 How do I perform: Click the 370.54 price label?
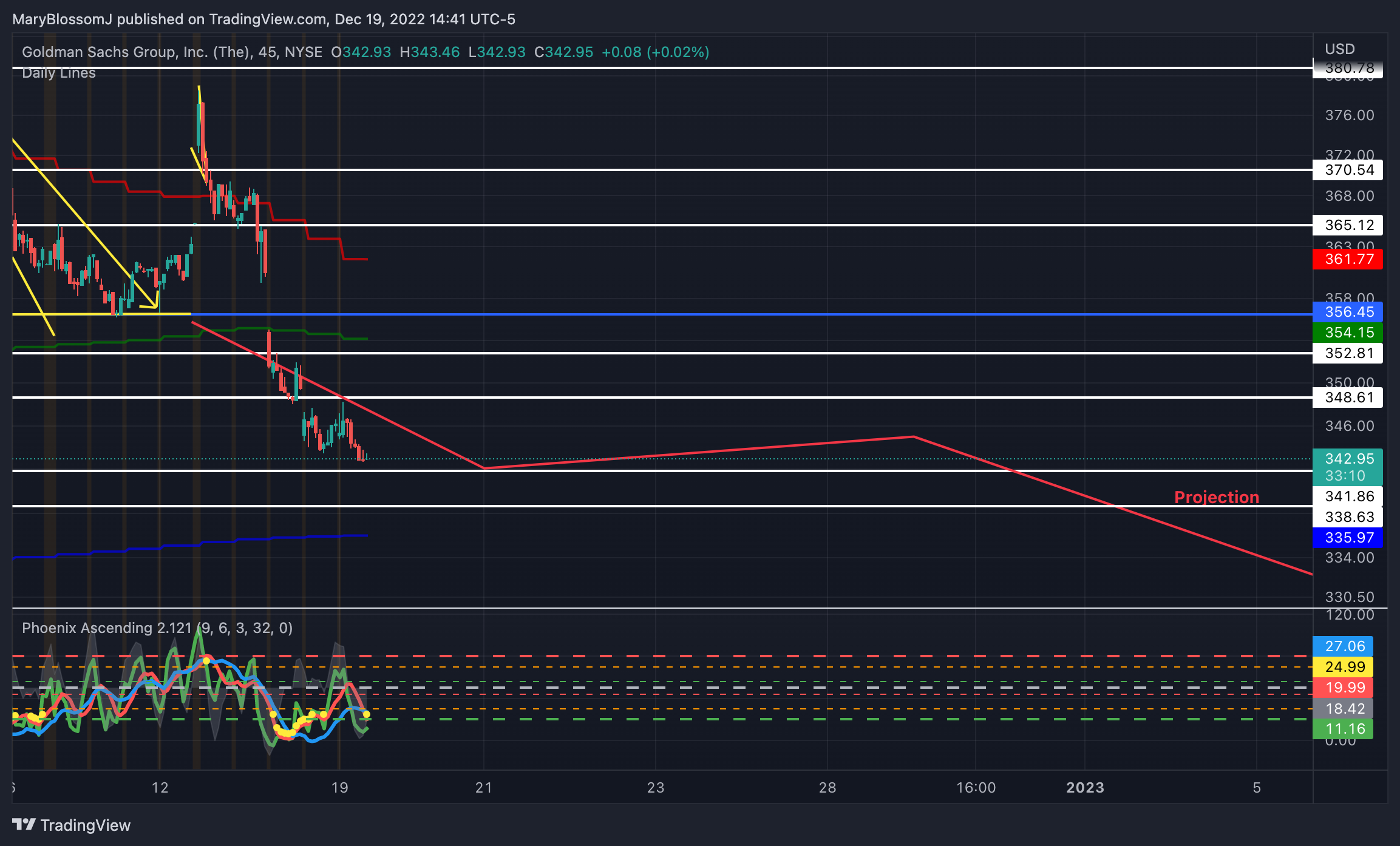pyautogui.click(x=1347, y=170)
